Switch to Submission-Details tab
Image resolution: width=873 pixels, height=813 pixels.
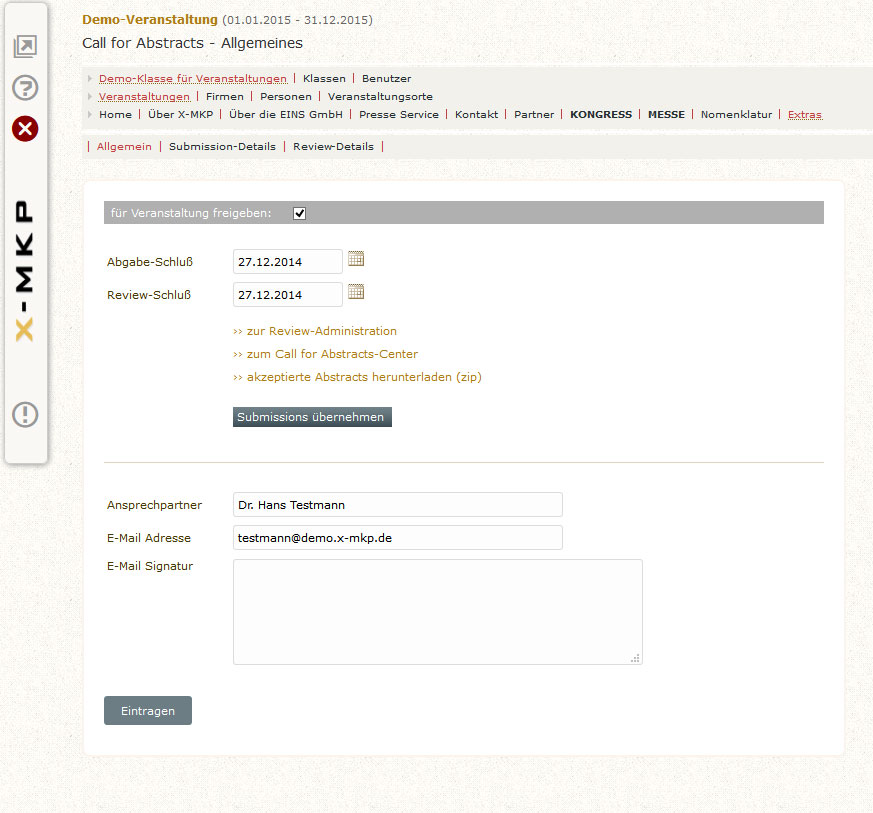click(x=222, y=146)
